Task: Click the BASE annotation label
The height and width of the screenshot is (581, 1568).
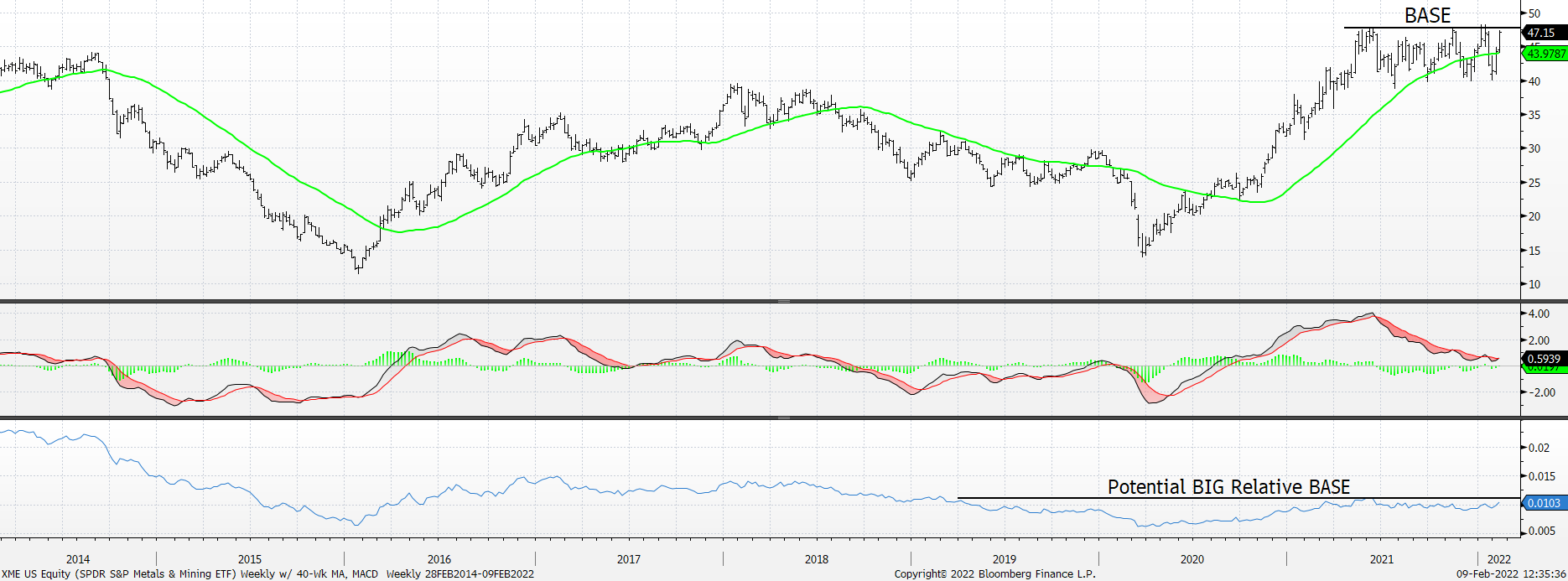Action: pos(1427,16)
